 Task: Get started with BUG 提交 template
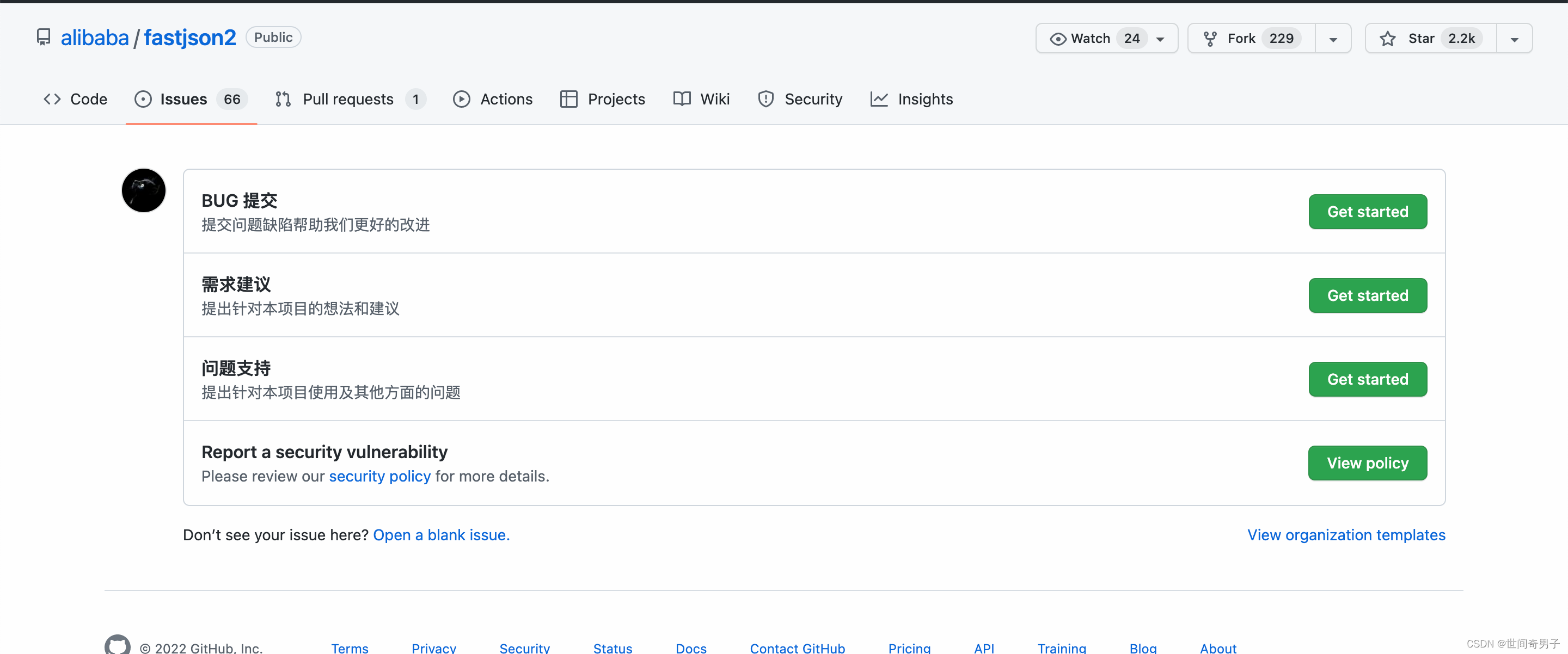tap(1367, 212)
